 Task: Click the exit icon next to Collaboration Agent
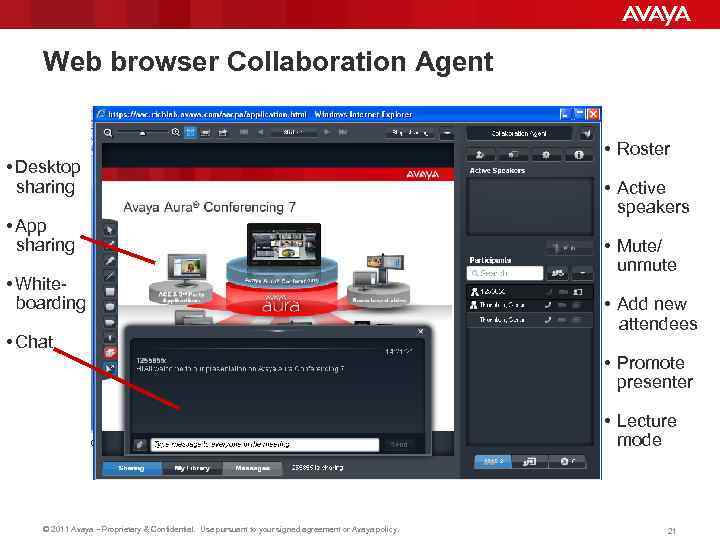click(585, 134)
